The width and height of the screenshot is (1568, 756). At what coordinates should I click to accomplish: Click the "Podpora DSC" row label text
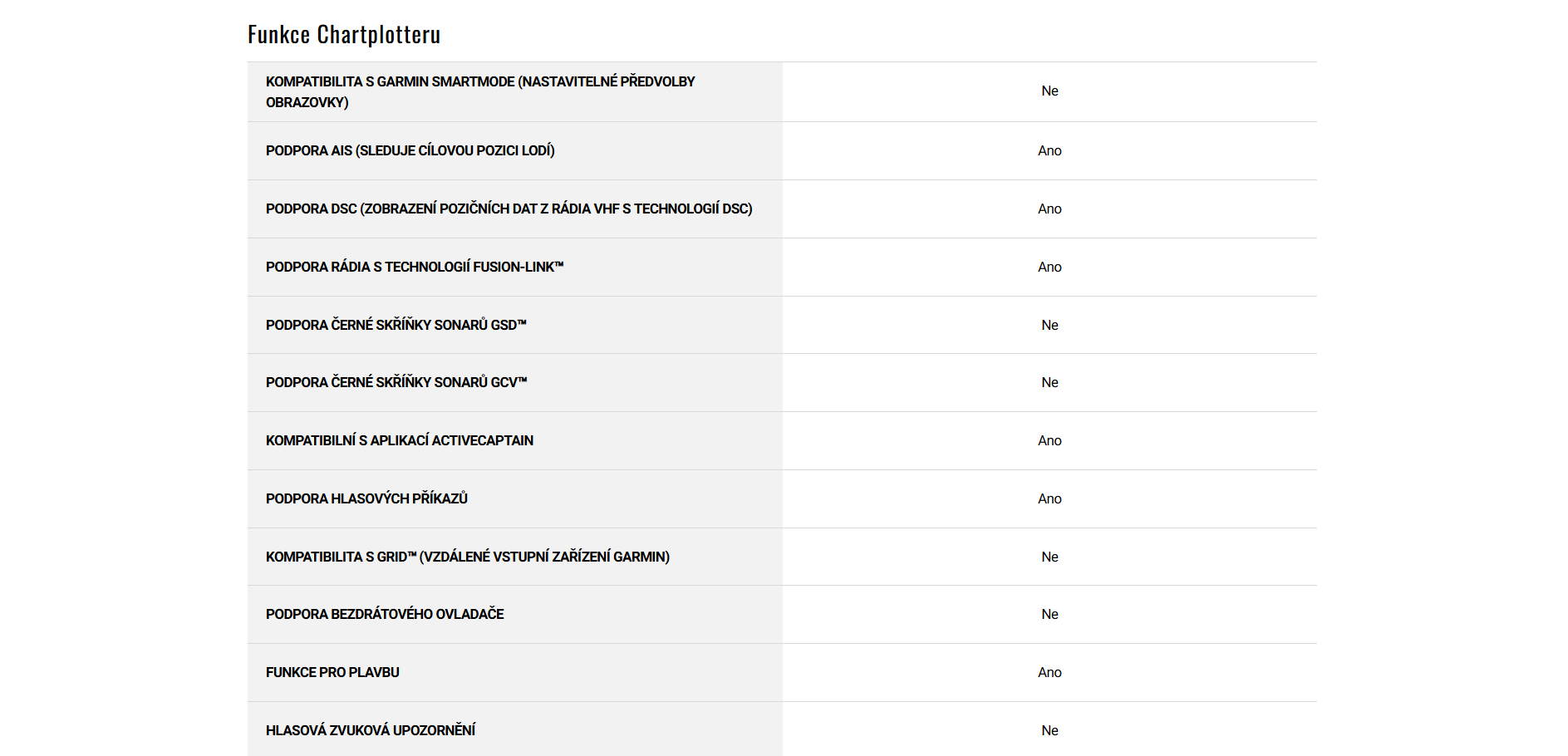(509, 209)
